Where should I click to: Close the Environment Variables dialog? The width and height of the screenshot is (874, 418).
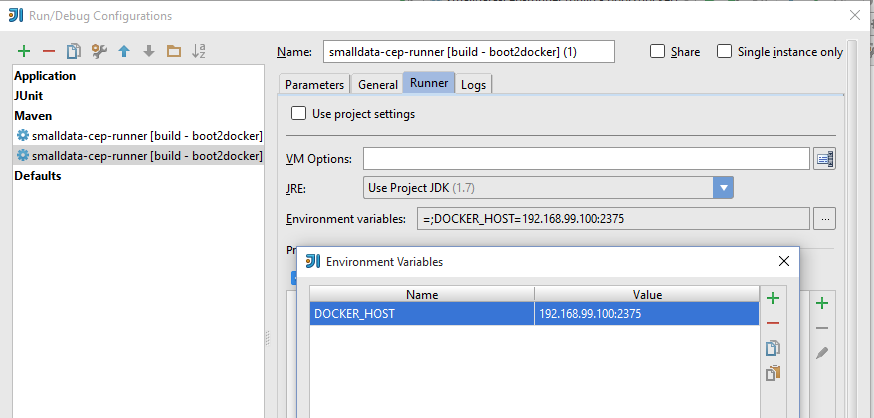point(784,261)
